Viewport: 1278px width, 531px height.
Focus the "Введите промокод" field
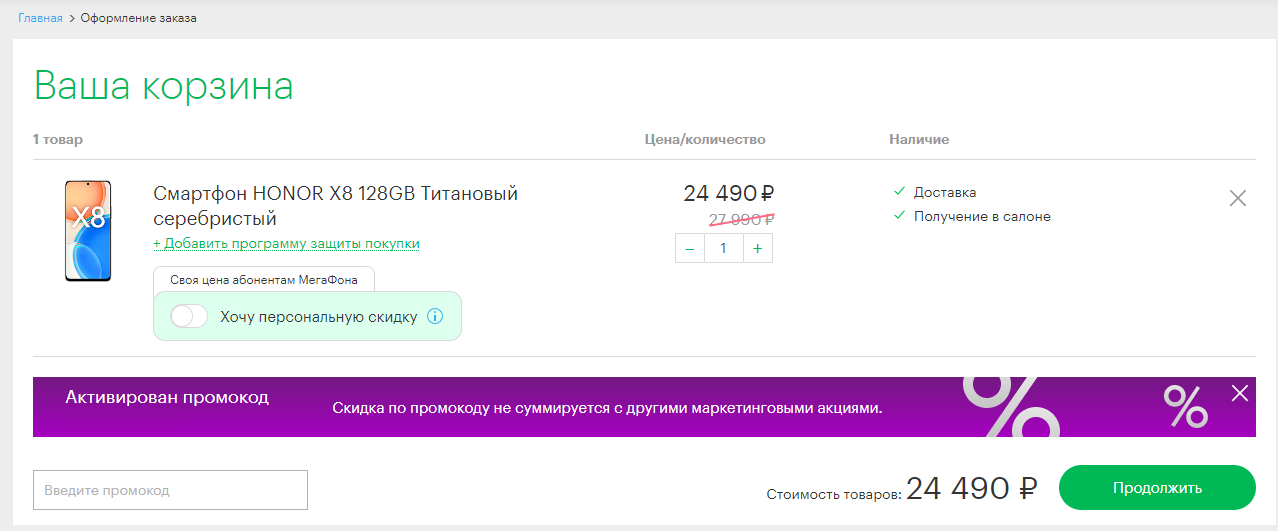click(x=170, y=490)
